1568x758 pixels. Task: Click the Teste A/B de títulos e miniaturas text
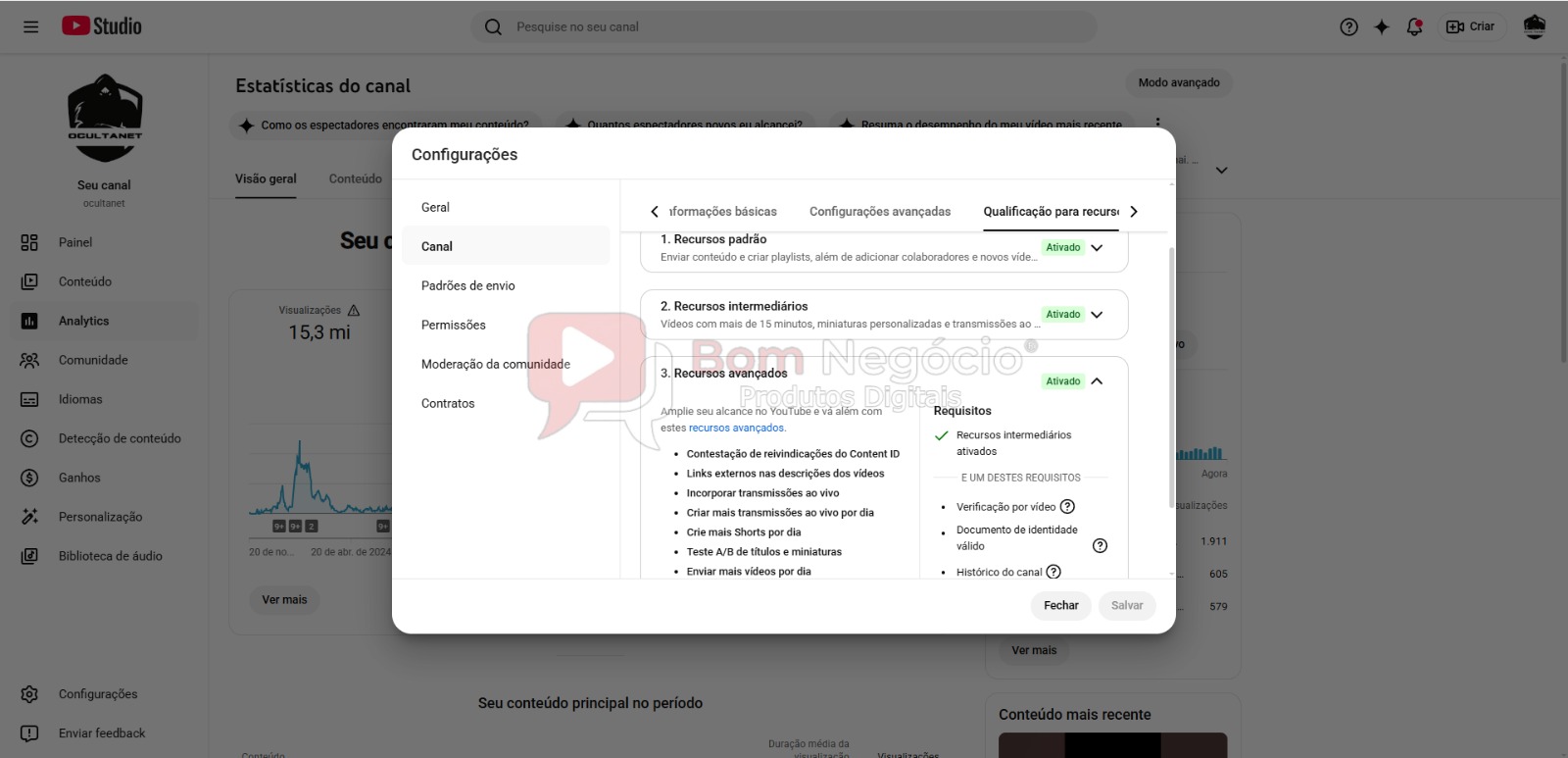point(764,552)
